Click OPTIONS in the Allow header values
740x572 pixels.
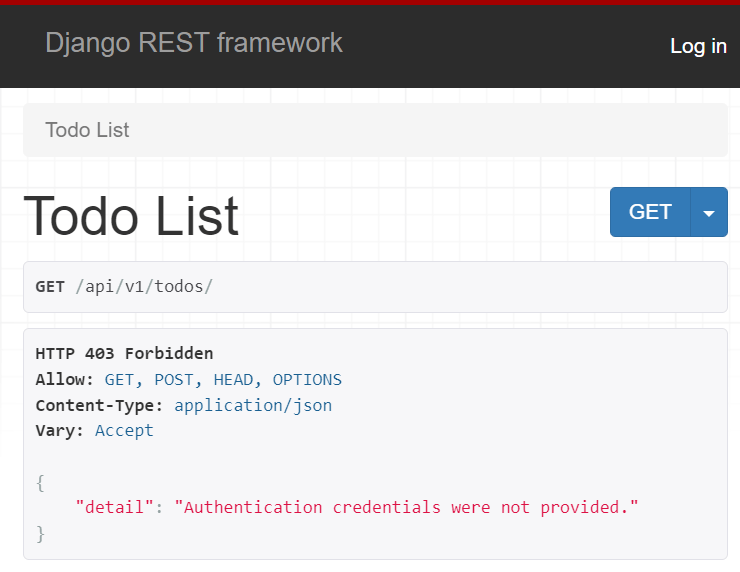click(x=307, y=379)
